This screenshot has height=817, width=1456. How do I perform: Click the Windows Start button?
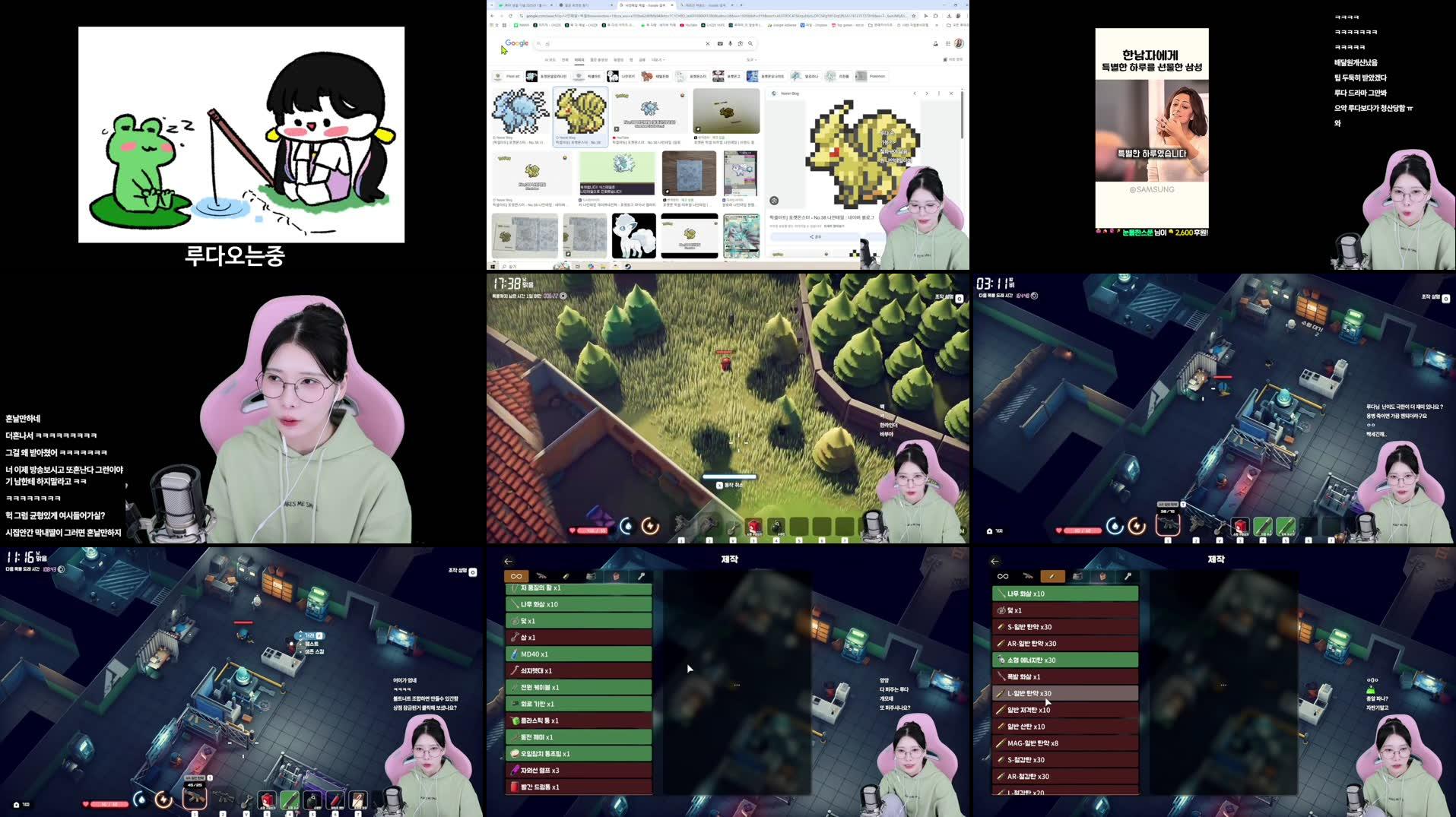pos(493,266)
